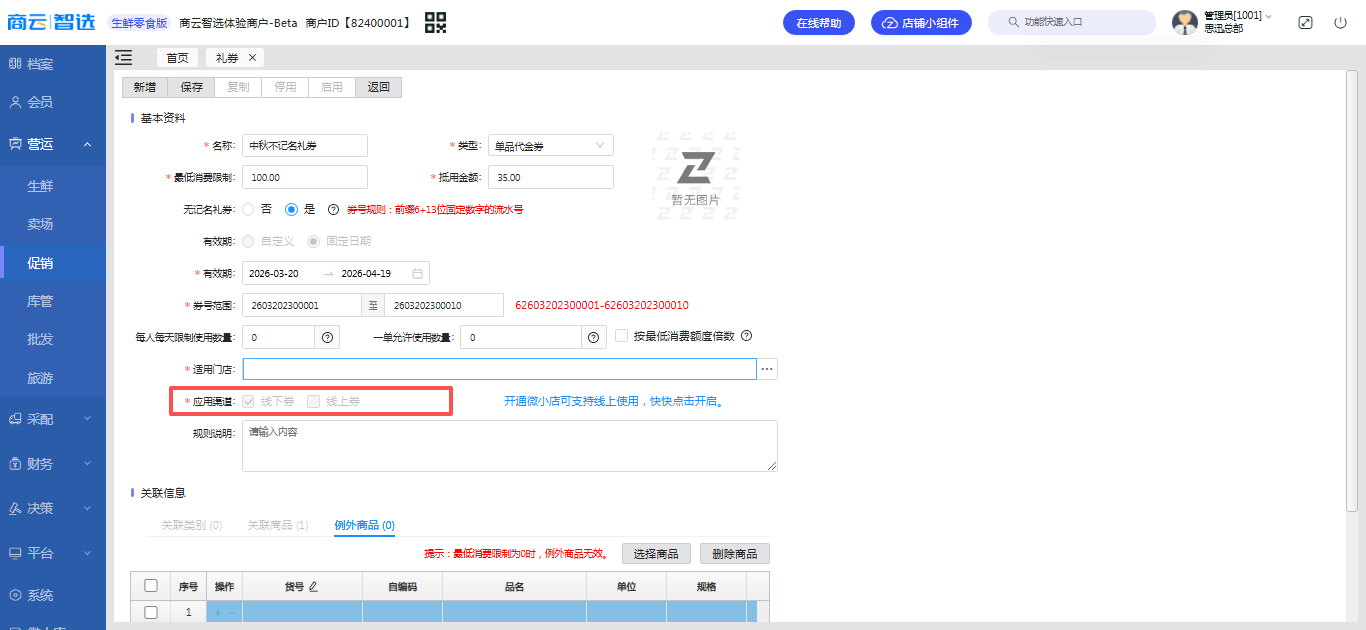
Task: Click the 保存 button
Action: [191, 87]
